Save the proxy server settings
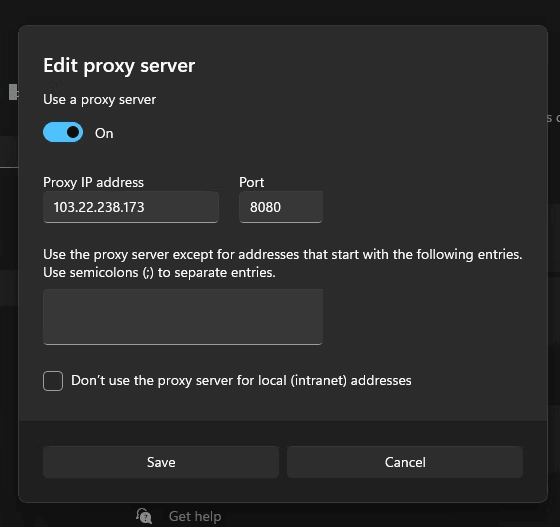This screenshot has height=527, width=560. tap(161, 462)
